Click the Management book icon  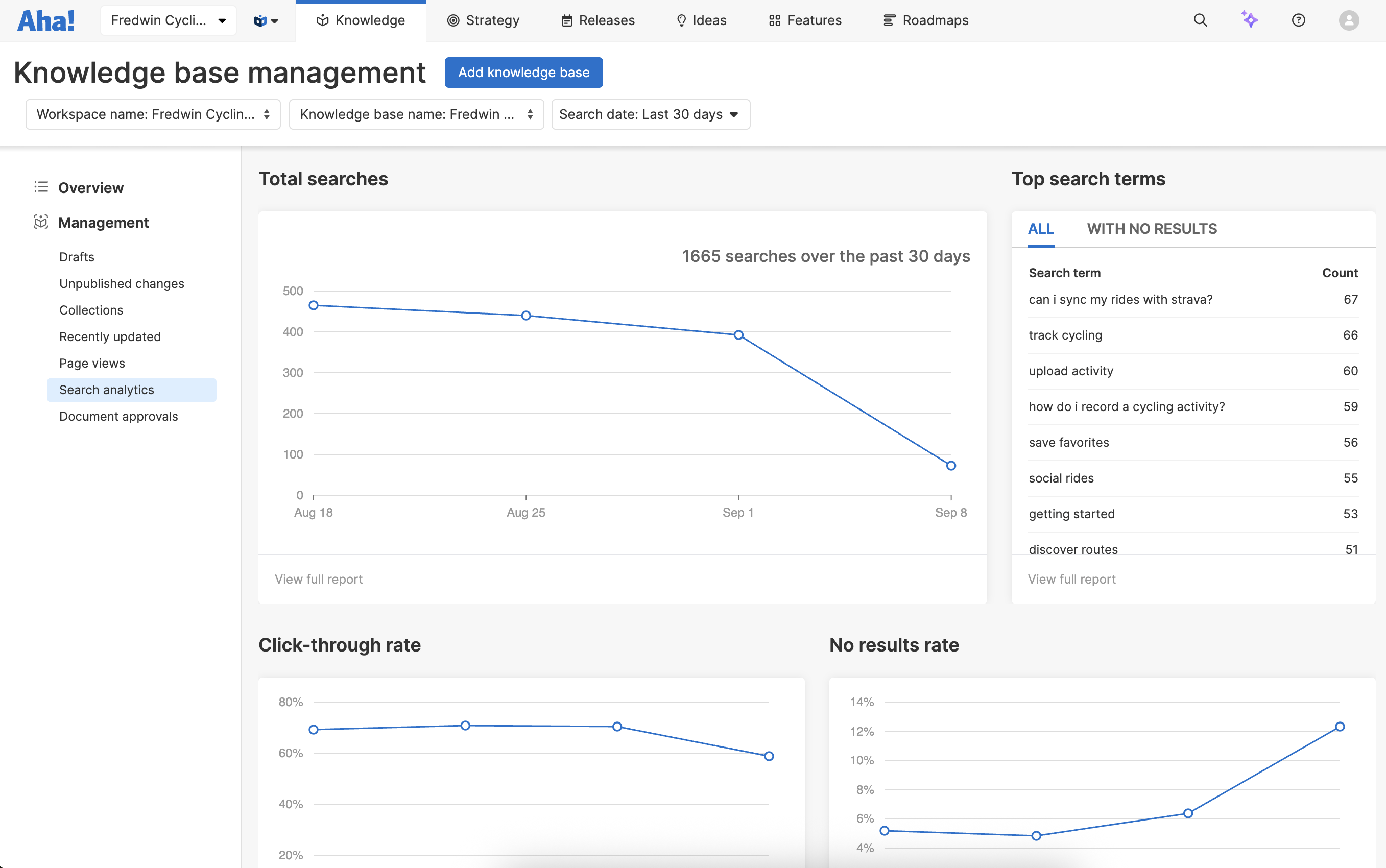41,222
